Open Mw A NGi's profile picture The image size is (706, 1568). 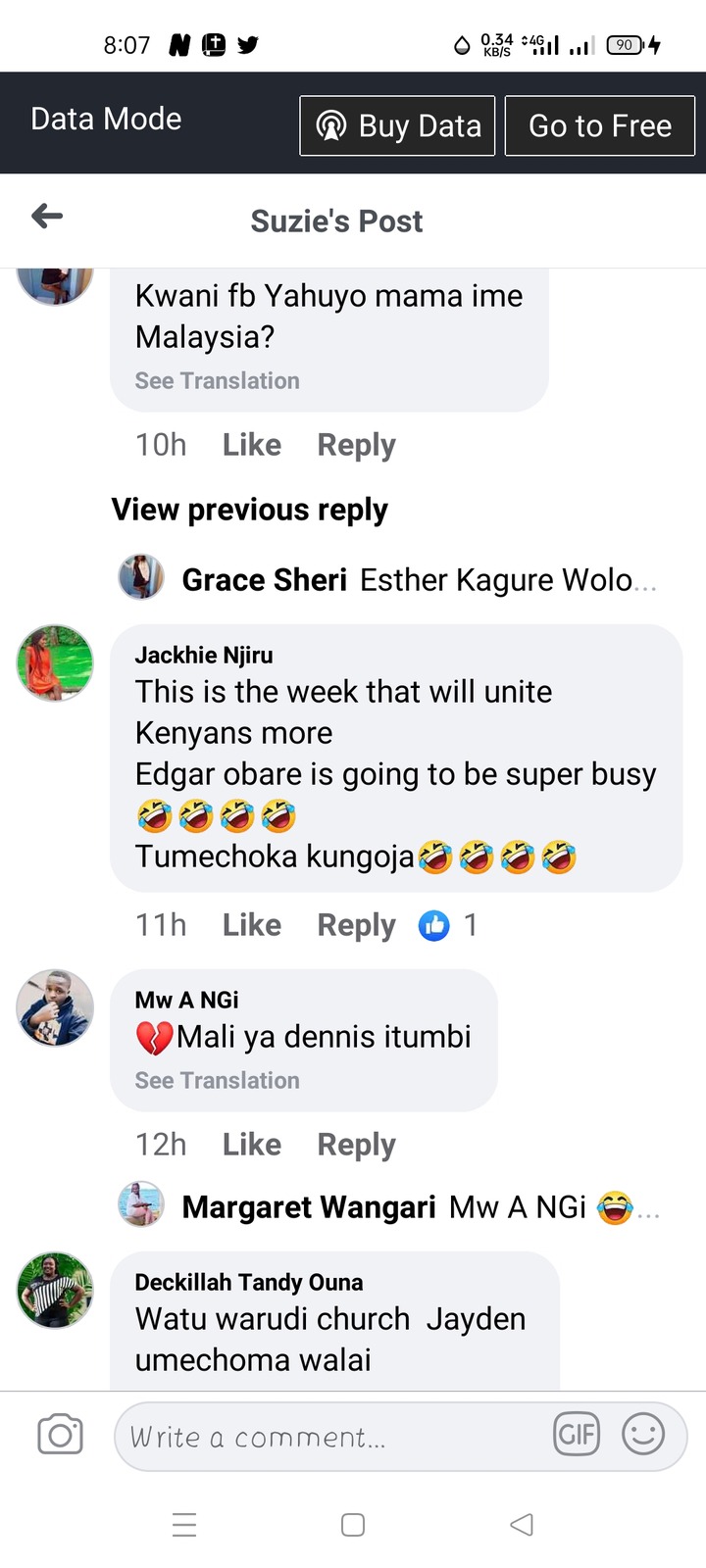pos(55,1008)
